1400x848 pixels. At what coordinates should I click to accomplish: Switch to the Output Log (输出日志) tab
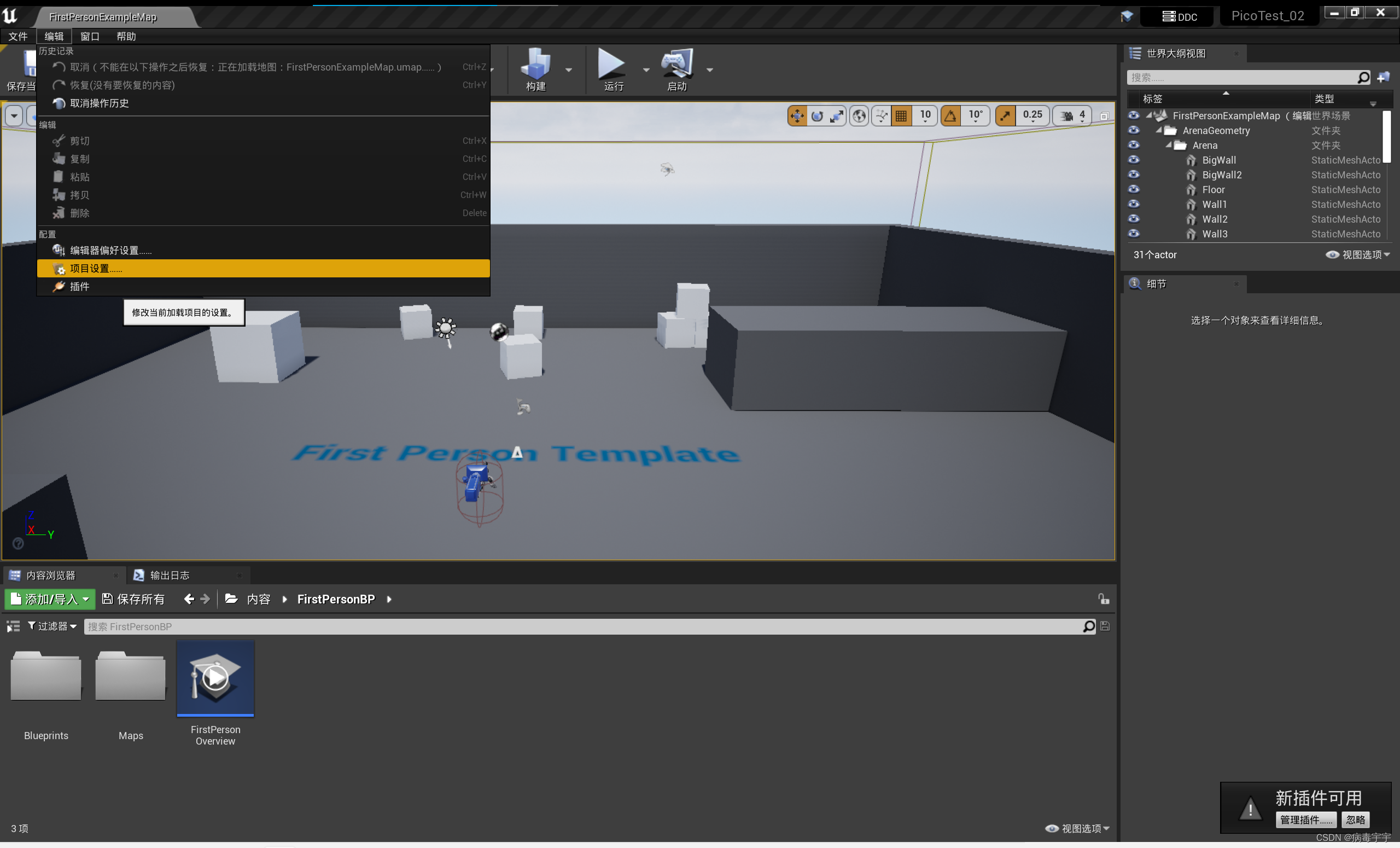(x=170, y=575)
